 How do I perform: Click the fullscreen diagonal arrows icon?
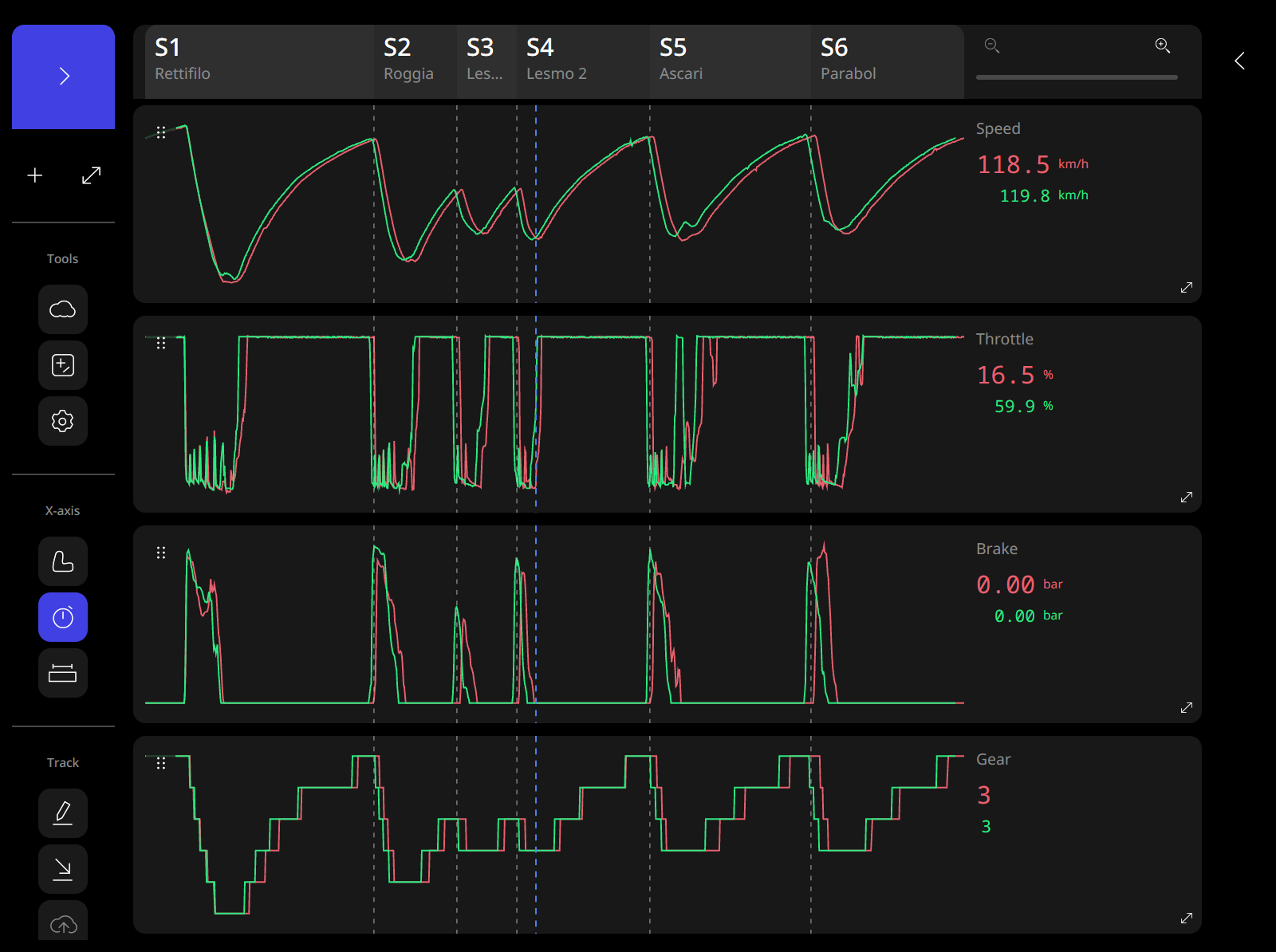pyautogui.click(x=92, y=175)
